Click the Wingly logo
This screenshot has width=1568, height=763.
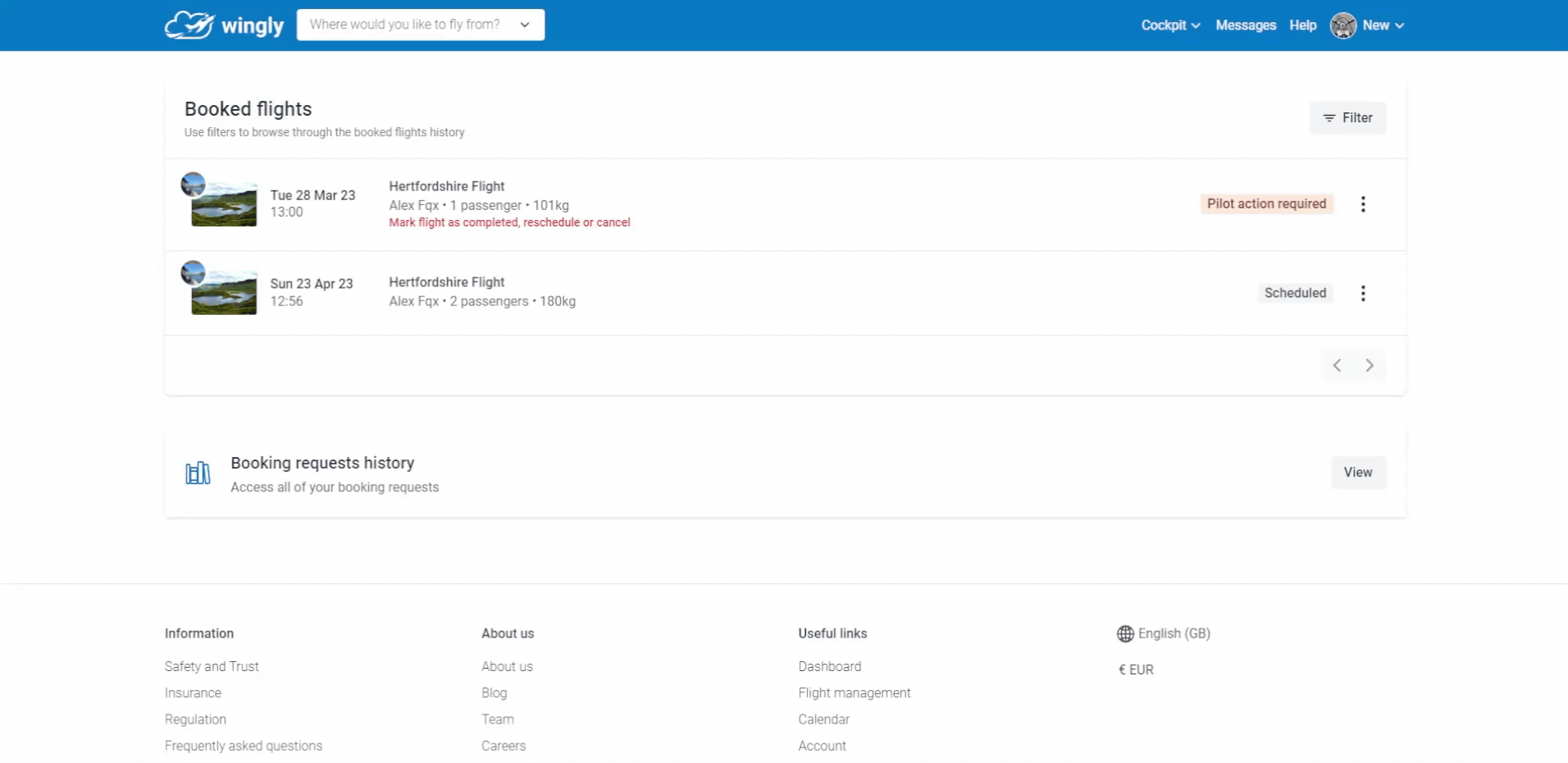coord(224,25)
